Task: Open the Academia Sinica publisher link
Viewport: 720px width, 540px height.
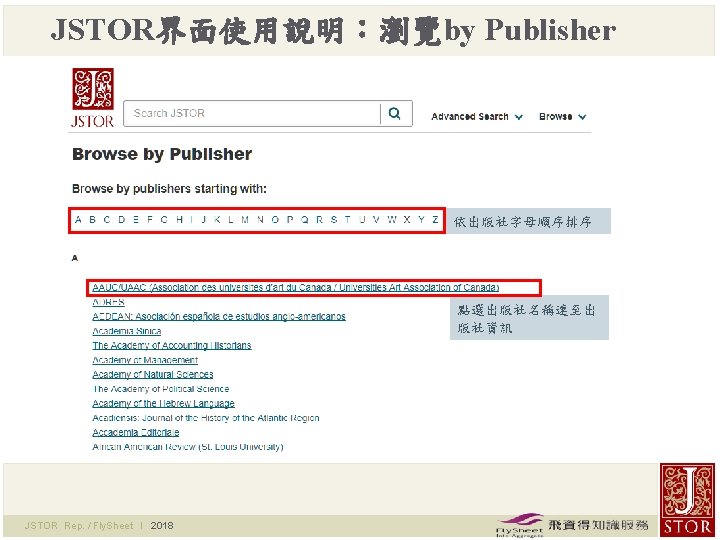Action: point(127,331)
